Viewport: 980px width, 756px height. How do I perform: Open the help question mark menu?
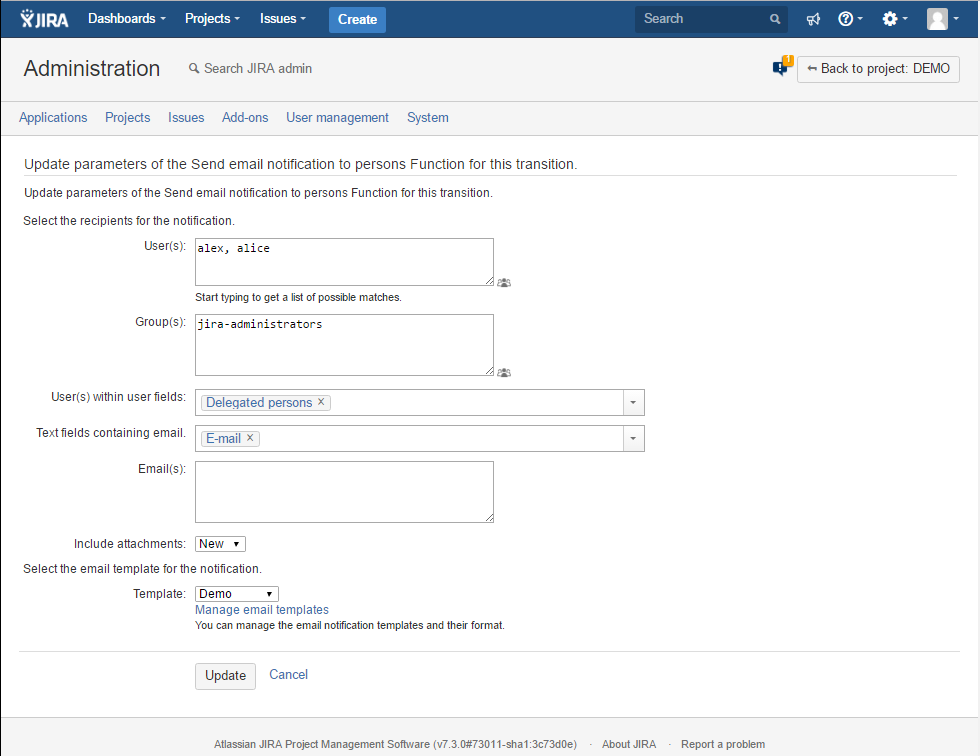[x=850, y=19]
